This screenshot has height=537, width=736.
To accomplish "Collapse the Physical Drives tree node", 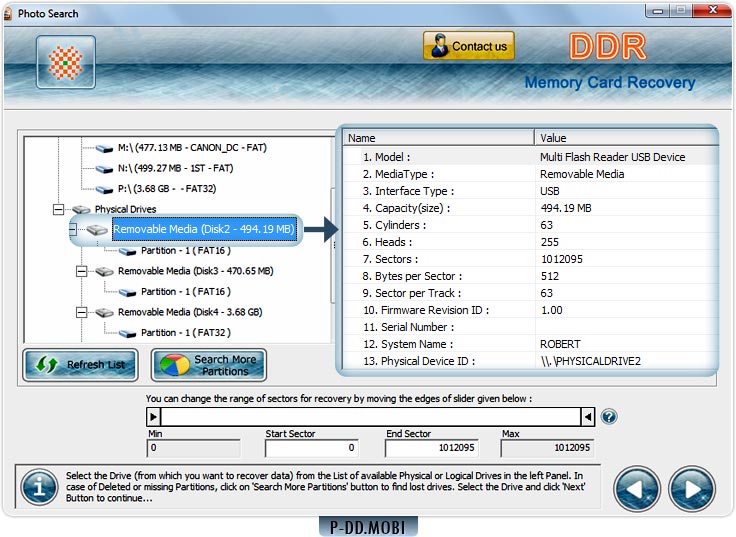I will (x=58, y=209).
